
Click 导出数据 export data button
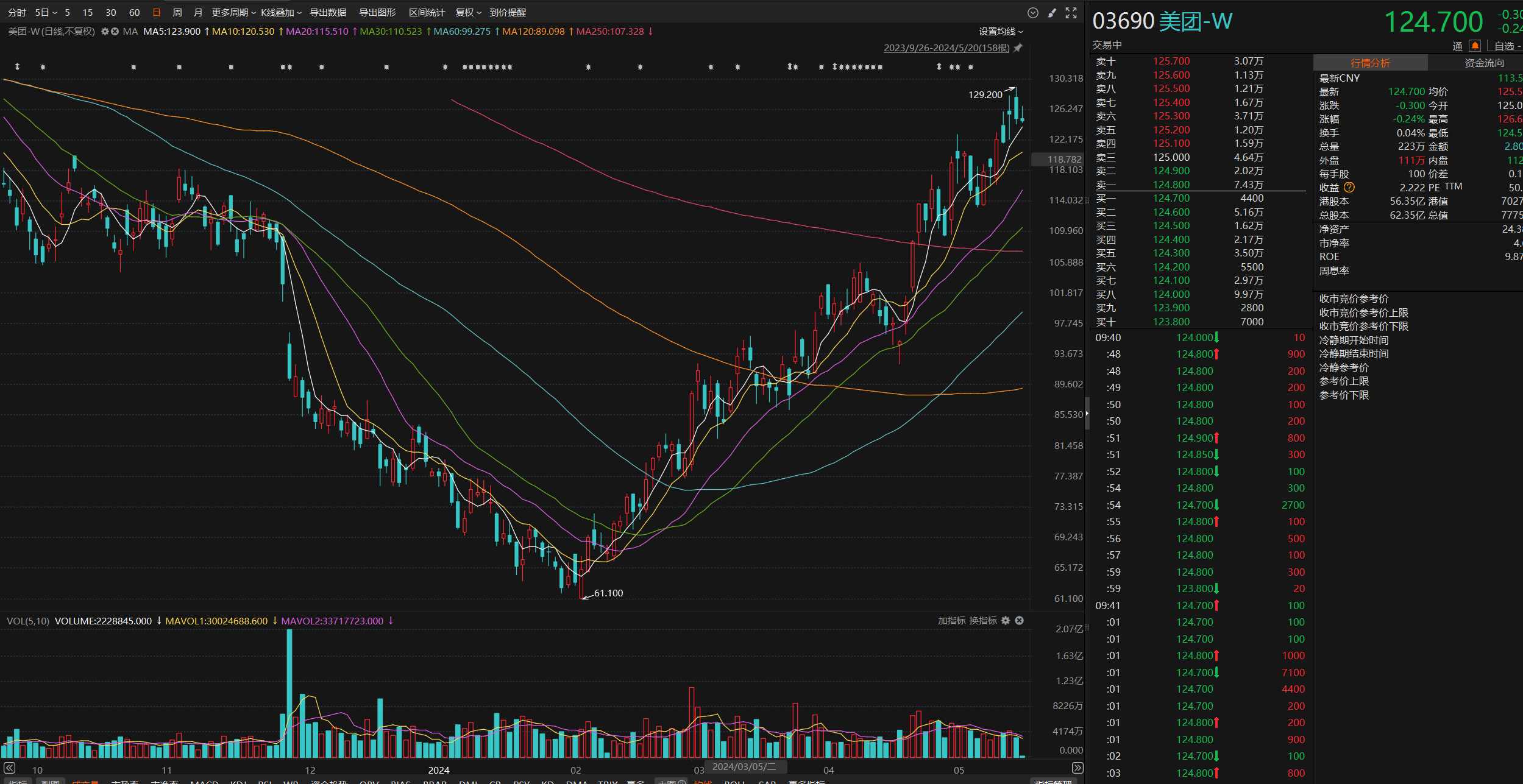tap(327, 12)
